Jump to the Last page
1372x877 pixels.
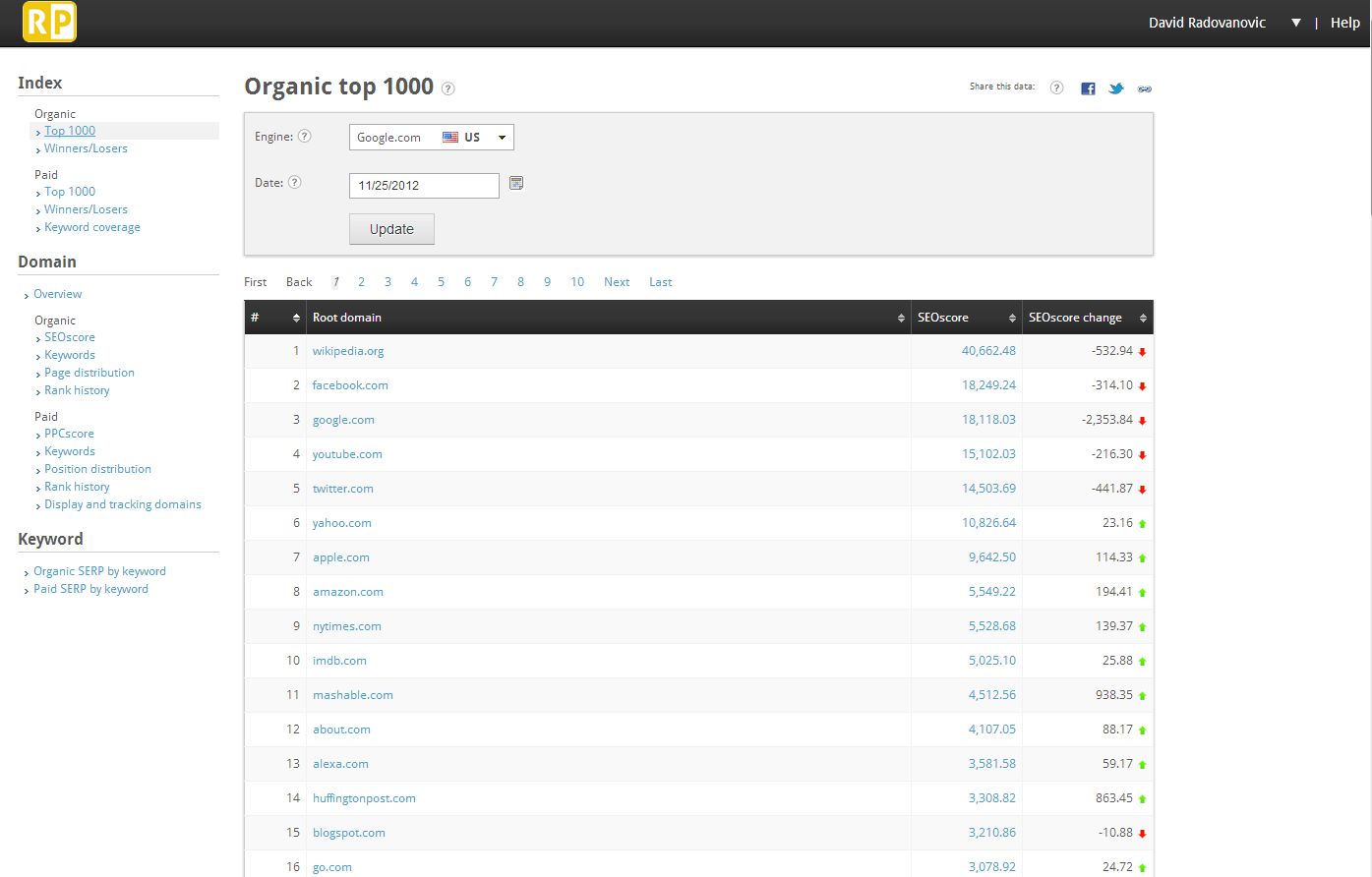click(660, 282)
